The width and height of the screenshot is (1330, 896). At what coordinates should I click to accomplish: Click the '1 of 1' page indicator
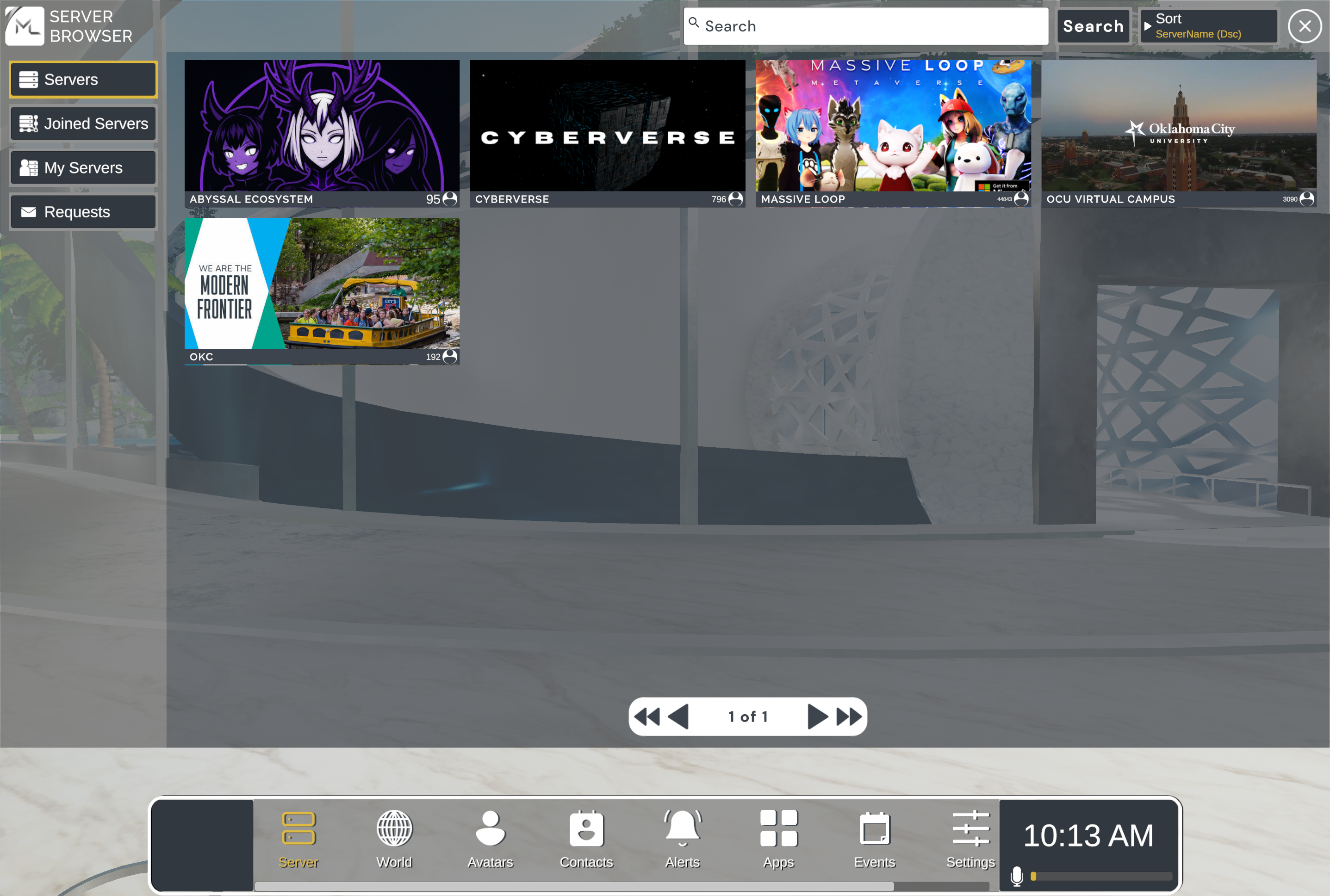[x=748, y=717]
